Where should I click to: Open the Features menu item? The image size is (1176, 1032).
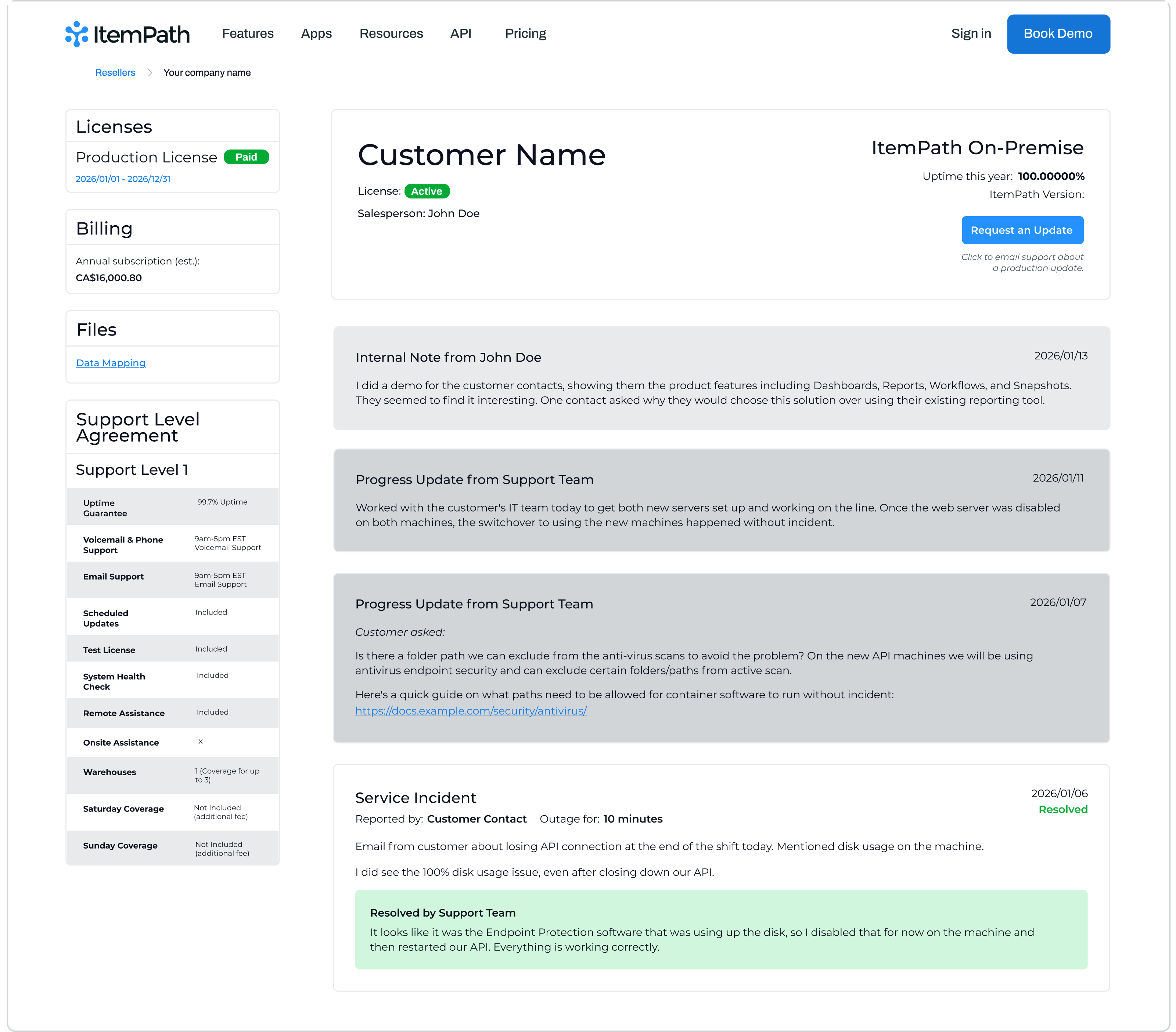pos(247,33)
